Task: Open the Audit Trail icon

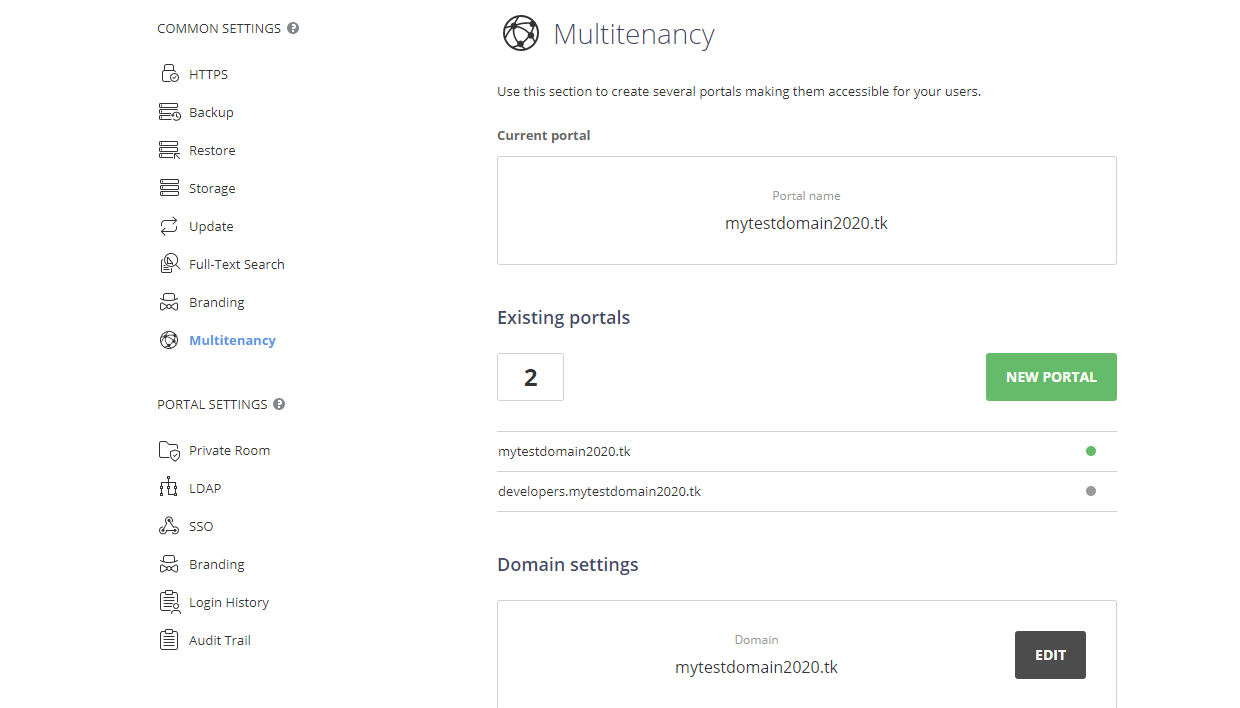Action: (168, 639)
